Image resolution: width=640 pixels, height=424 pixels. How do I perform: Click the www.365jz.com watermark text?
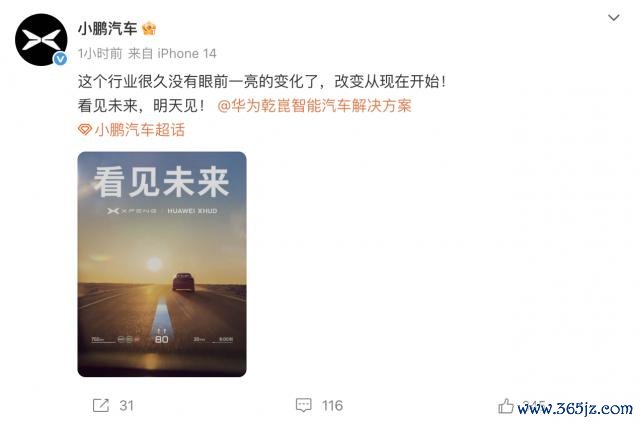(x=575, y=408)
